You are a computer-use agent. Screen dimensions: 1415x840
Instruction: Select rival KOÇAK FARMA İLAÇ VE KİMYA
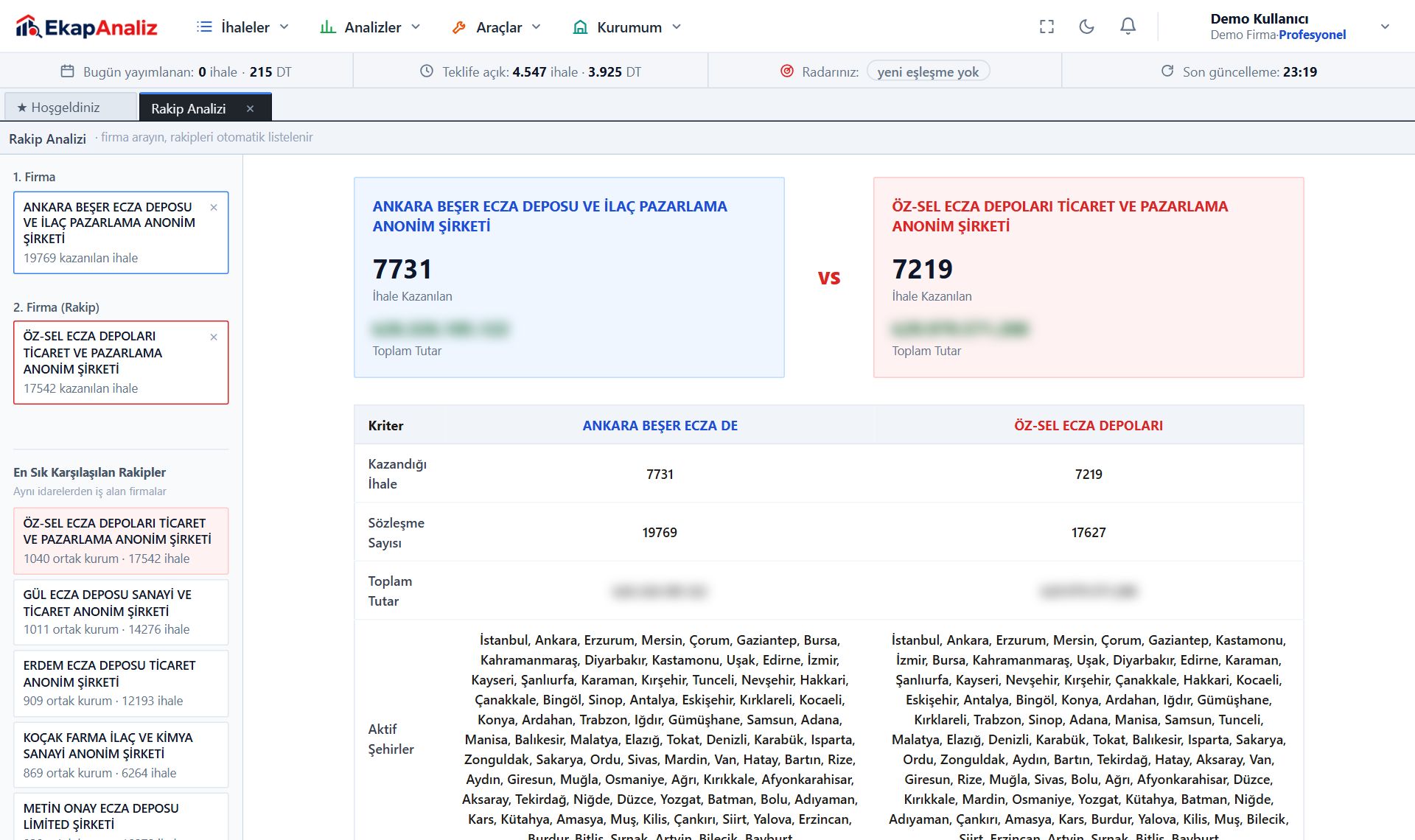click(121, 755)
